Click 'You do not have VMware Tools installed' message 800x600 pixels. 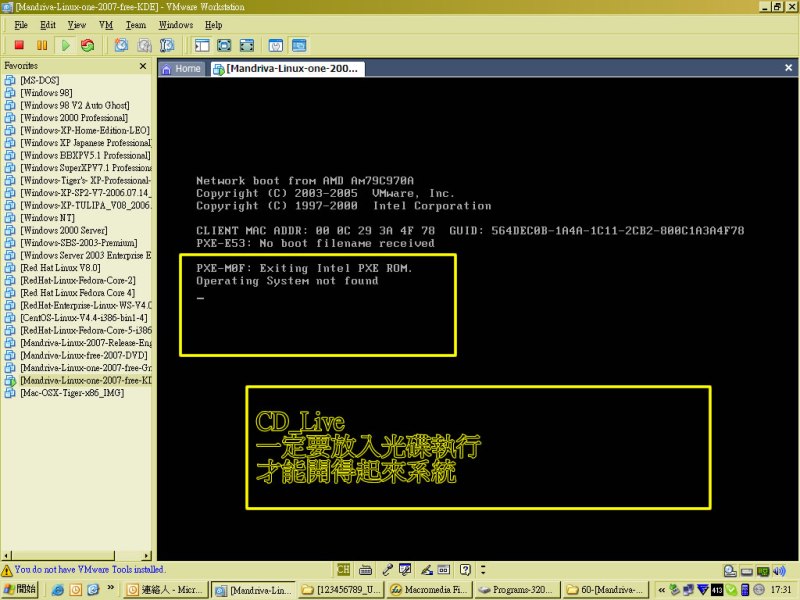pos(89,569)
